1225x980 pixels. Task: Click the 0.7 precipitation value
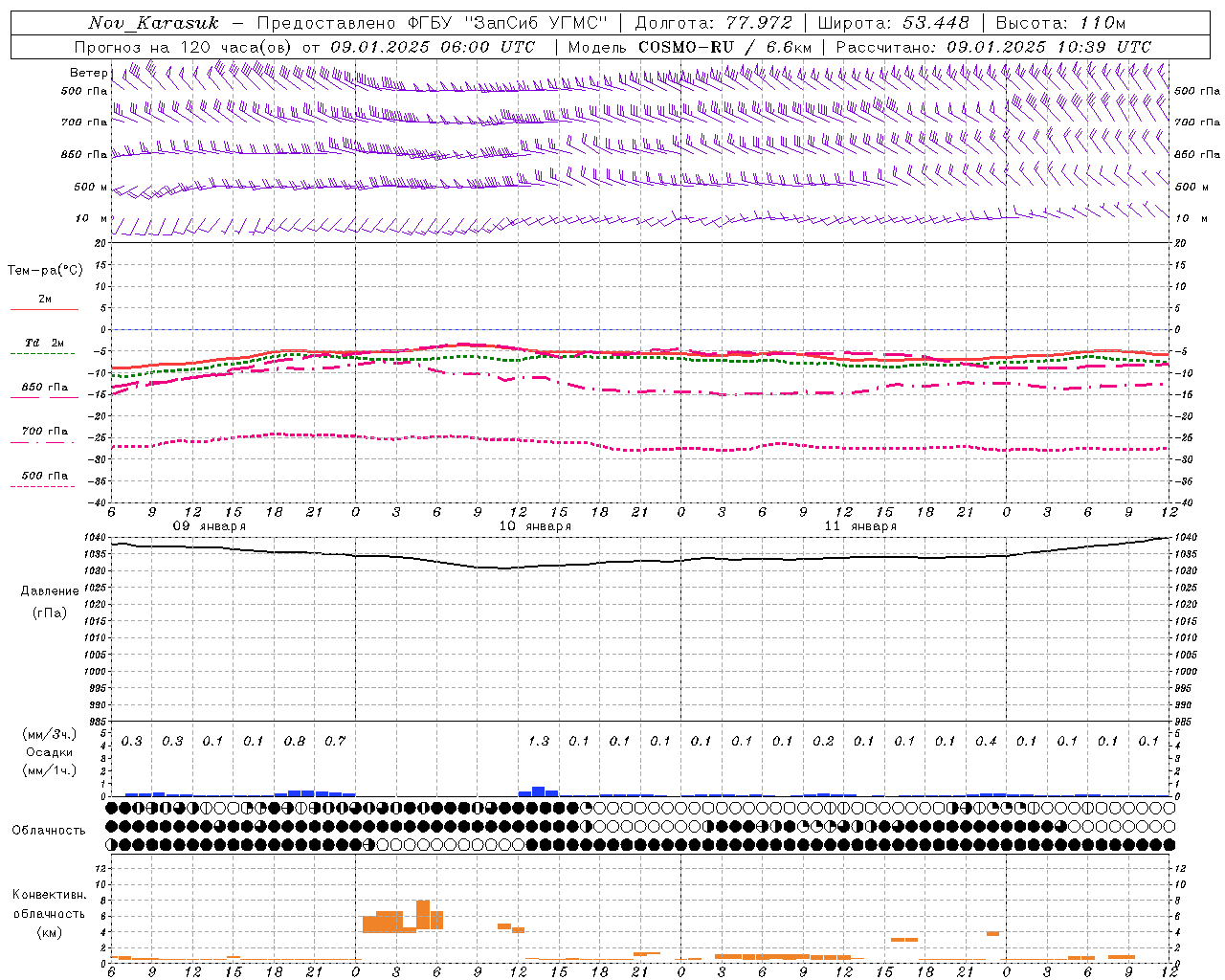(x=335, y=742)
